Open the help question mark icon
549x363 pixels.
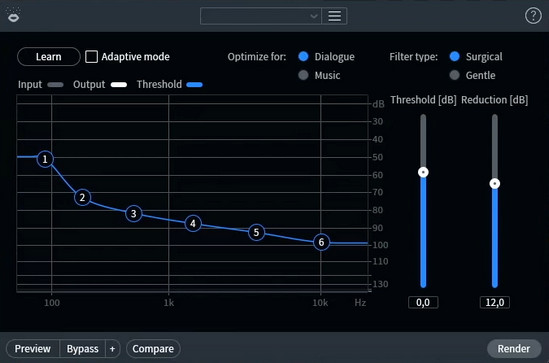click(x=533, y=16)
